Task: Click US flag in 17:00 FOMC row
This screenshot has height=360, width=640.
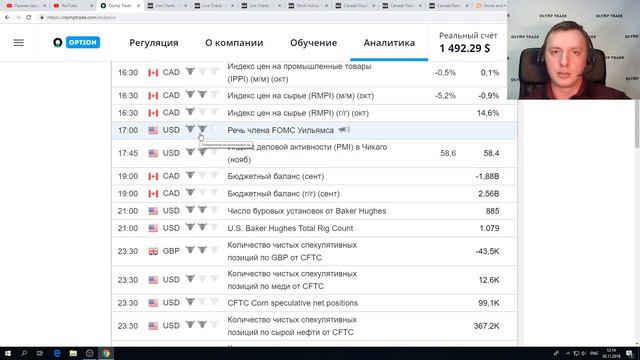Action: pyautogui.click(x=153, y=130)
